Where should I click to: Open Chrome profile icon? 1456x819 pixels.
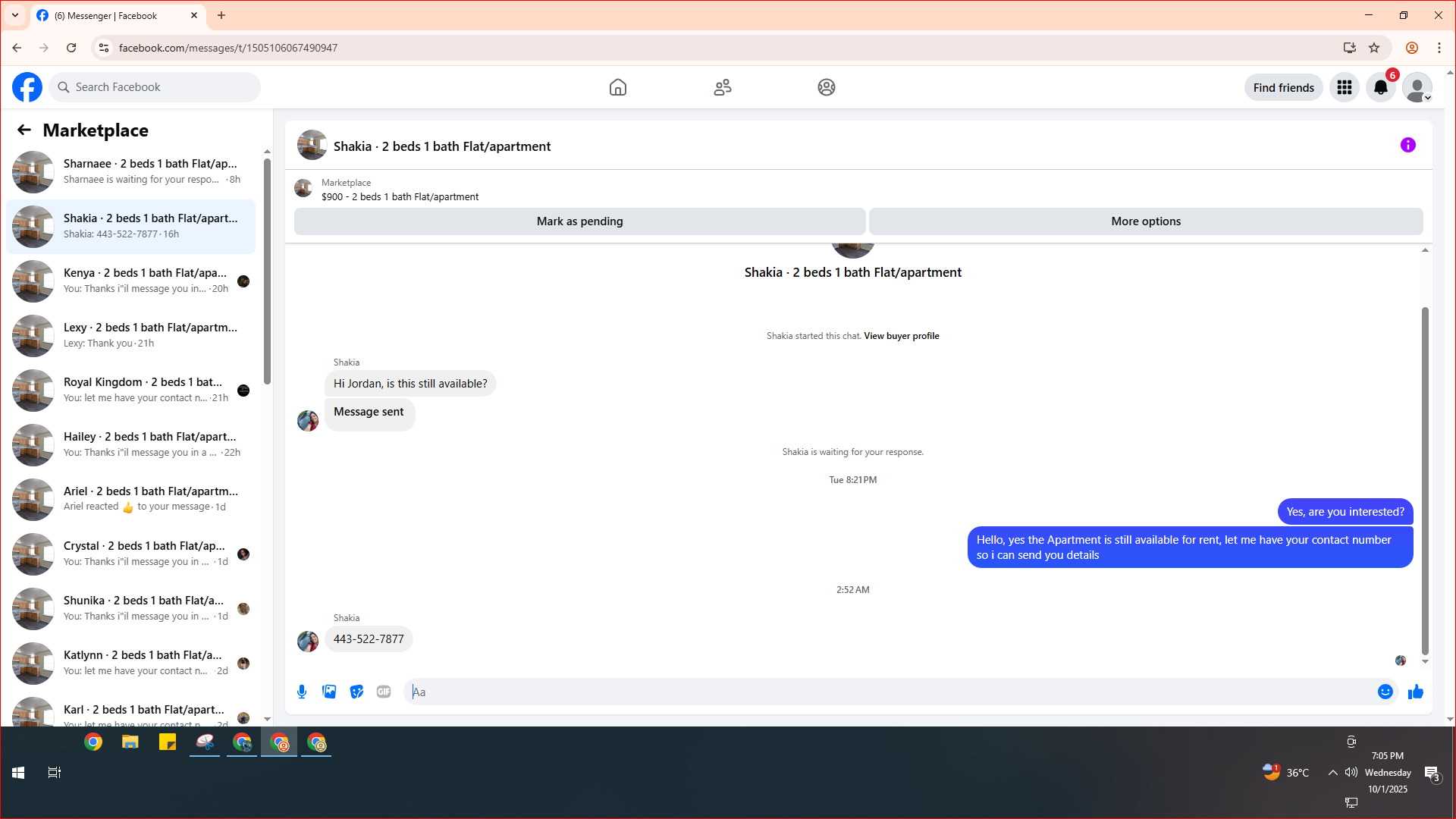click(x=1412, y=48)
